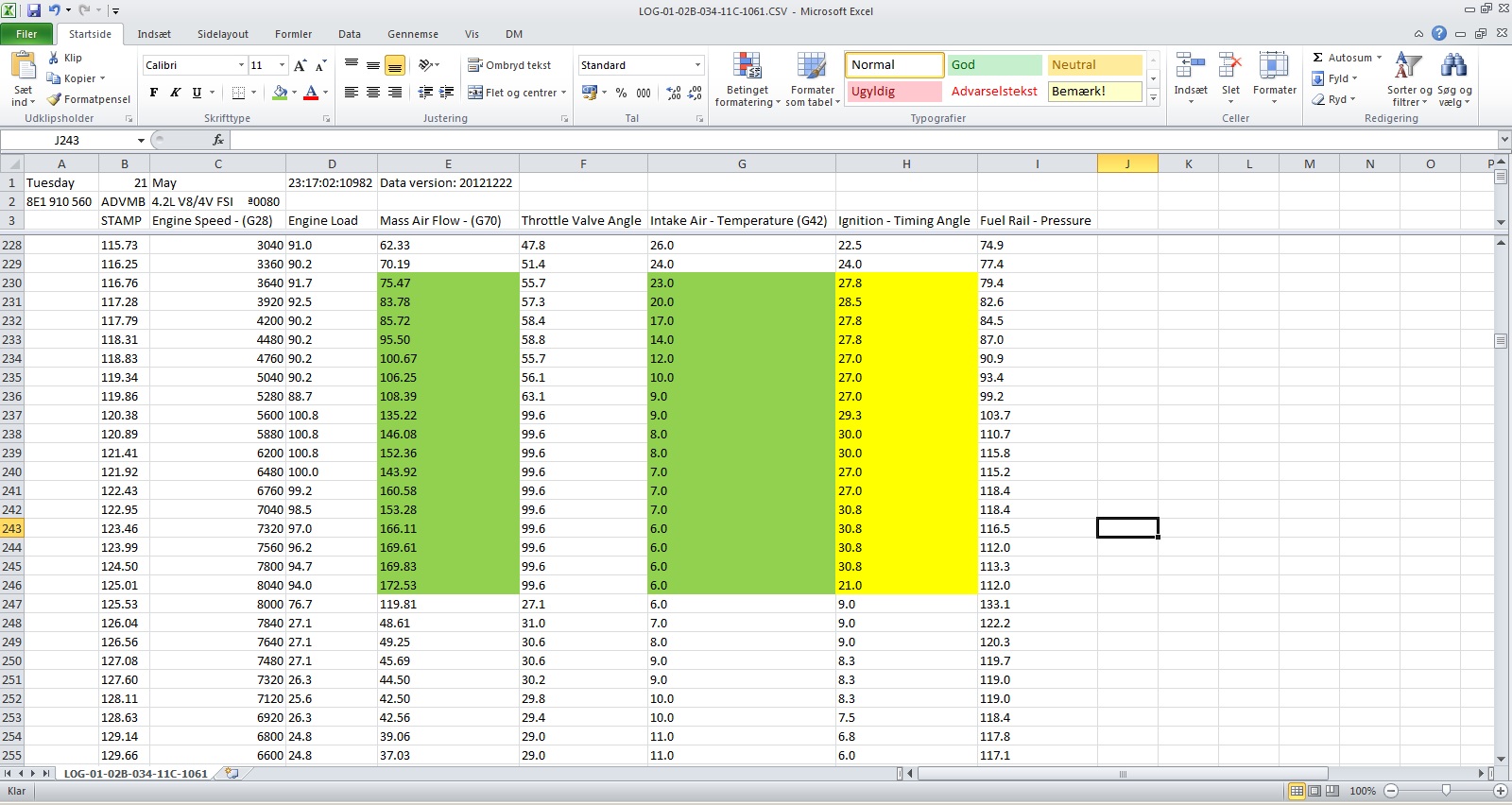1512x805 pixels.
Task: Click the Autosum sigma icon
Action: 1318,58
